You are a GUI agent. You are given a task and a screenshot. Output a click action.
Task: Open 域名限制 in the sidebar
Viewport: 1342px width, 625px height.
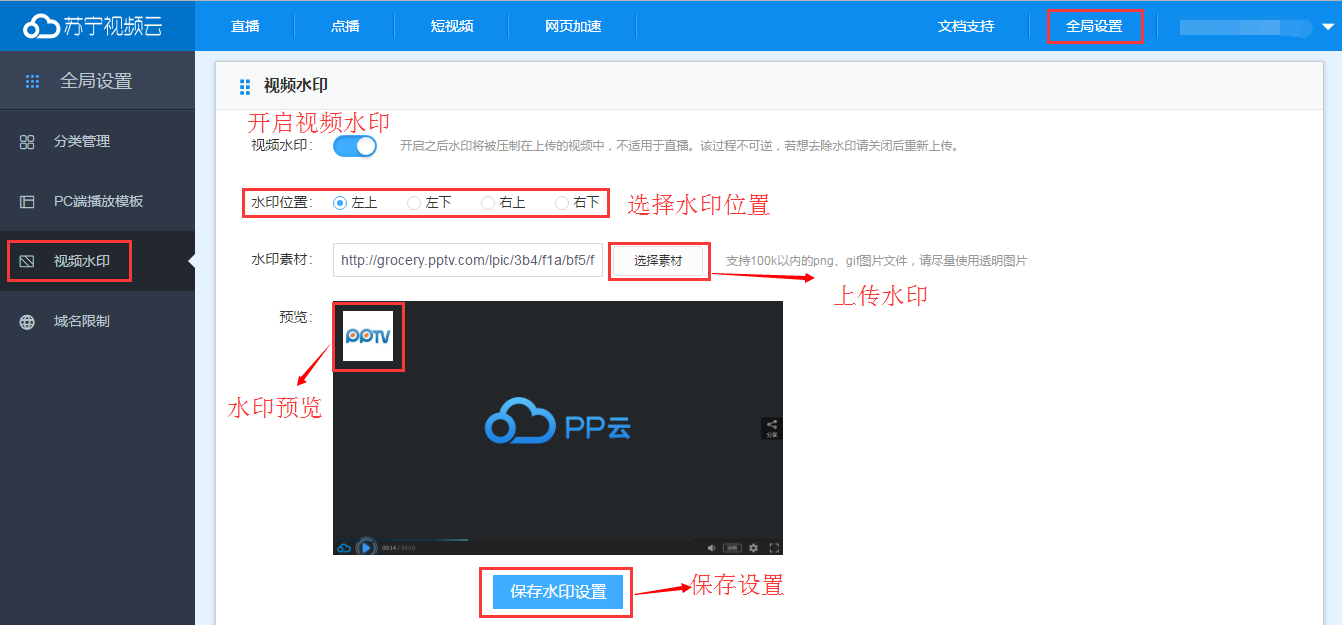[82, 321]
